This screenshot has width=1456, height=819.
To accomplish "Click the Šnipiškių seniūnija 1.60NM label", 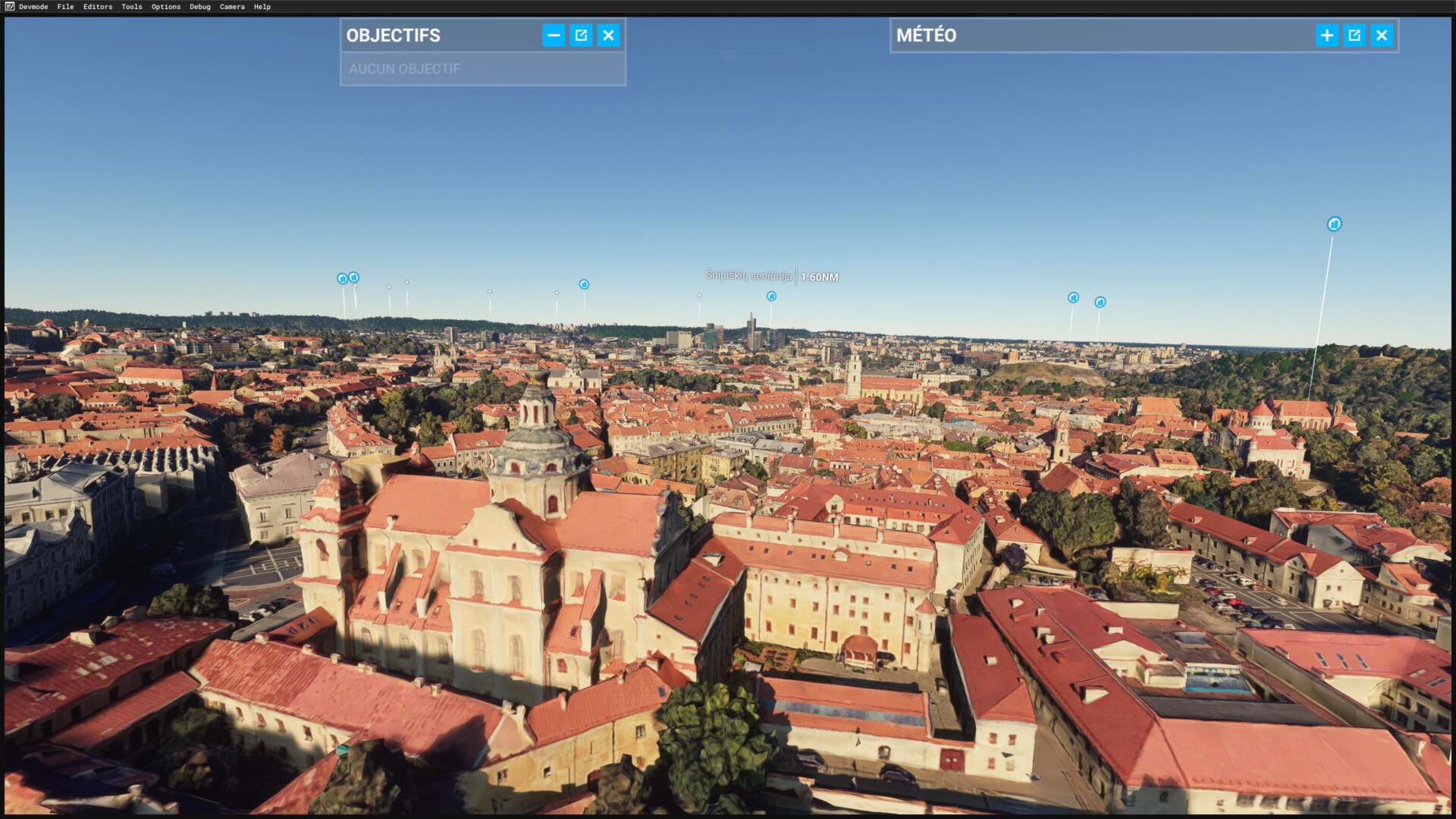I will [771, 276].
